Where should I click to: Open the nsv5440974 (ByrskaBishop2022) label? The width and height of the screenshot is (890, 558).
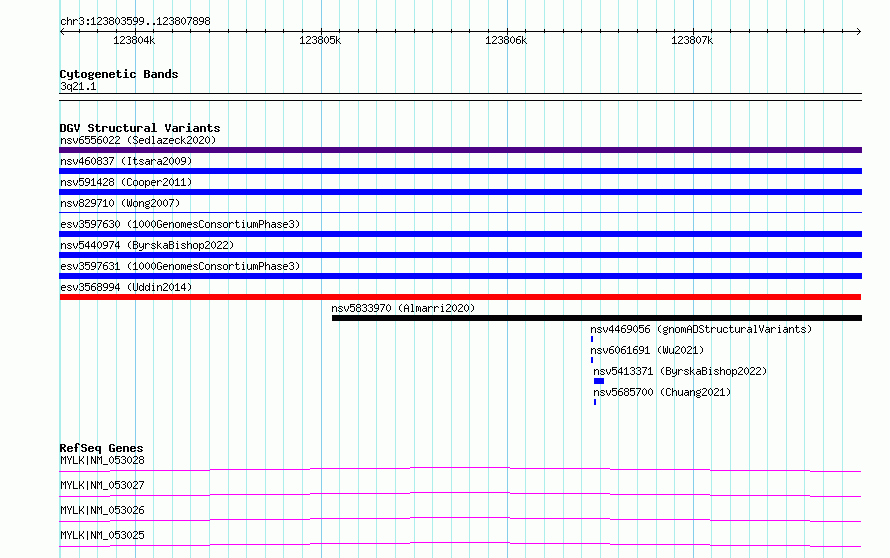pyautogui.click(x=147, y=245)
